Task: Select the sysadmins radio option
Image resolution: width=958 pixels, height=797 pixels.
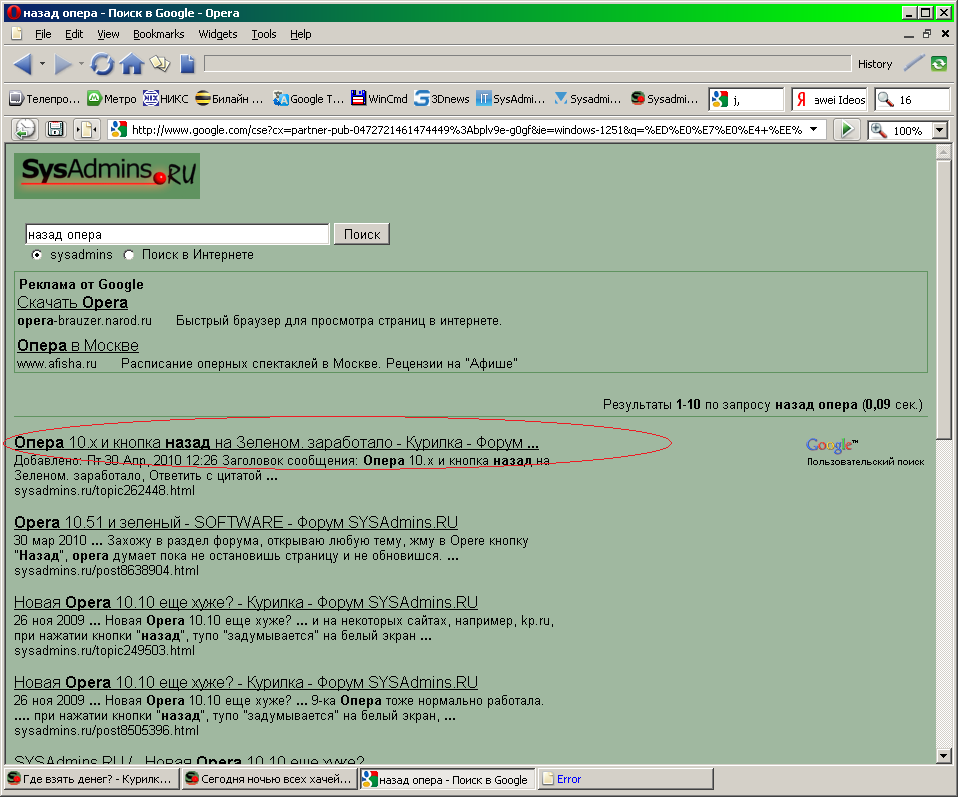Action: click(x=37, y=255)
